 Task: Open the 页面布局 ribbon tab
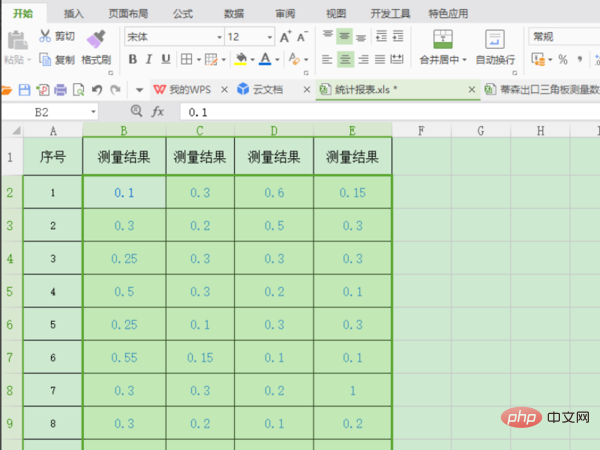(x=128, y=14)
